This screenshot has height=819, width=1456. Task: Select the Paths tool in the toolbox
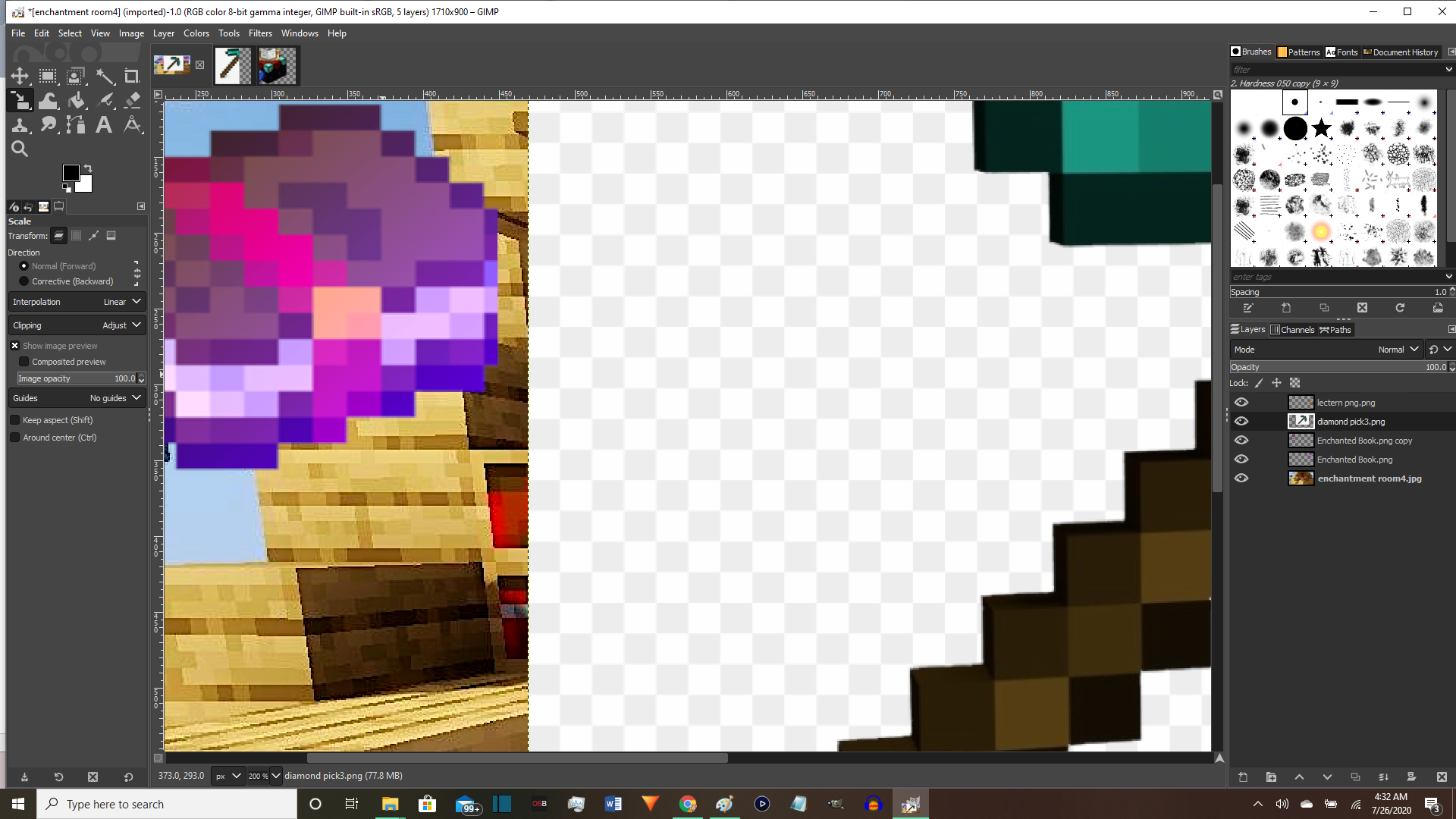point(76,125)
